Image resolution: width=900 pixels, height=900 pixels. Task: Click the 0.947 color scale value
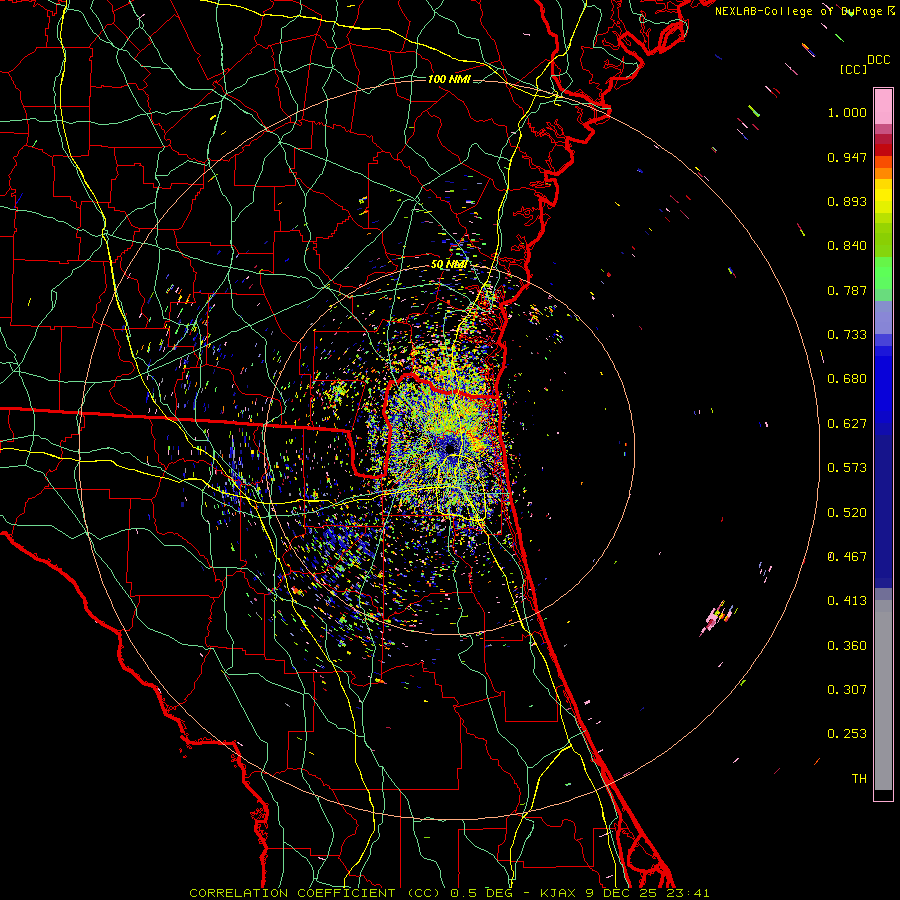click(847, 157)
